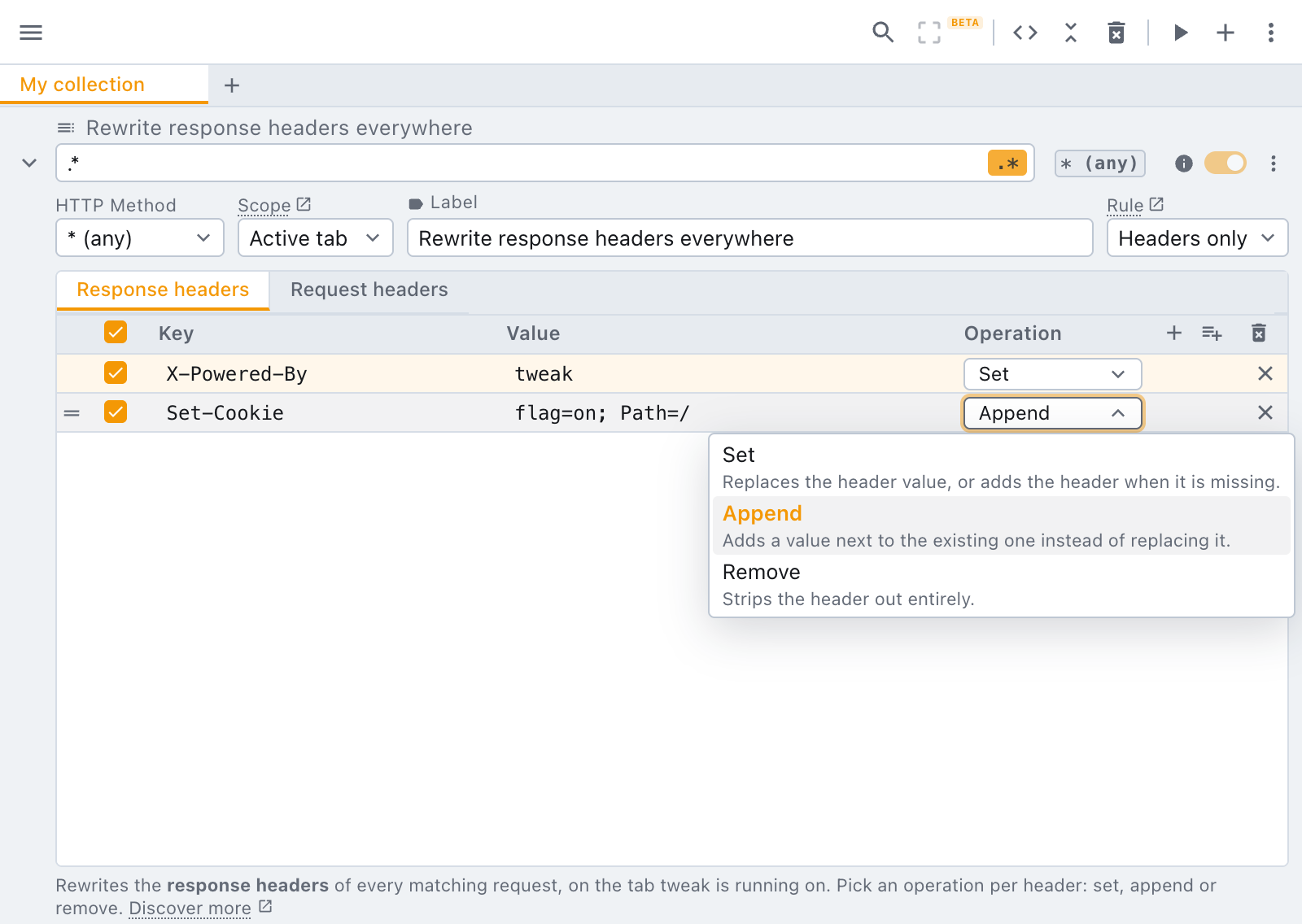Open the X-Powered-By operation Set dropdown

(x=1053, y=374)
